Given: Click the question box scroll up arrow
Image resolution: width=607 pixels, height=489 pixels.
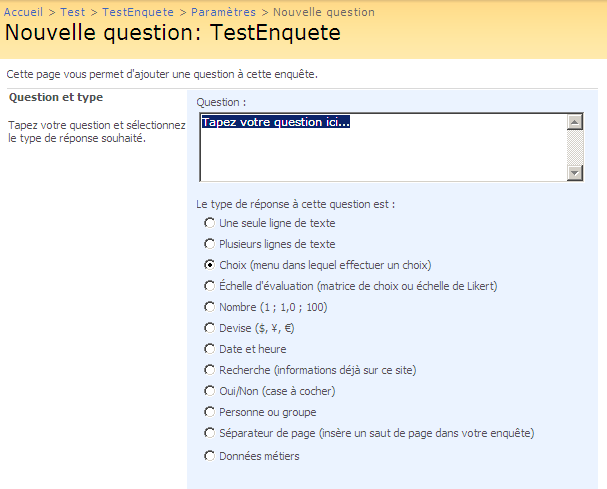Looking at the screenshot, I should coord(574,122).
